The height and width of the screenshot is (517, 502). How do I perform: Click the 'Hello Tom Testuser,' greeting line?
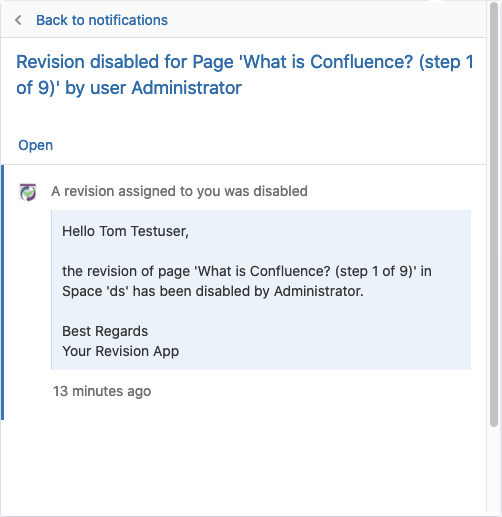[125, 231]
